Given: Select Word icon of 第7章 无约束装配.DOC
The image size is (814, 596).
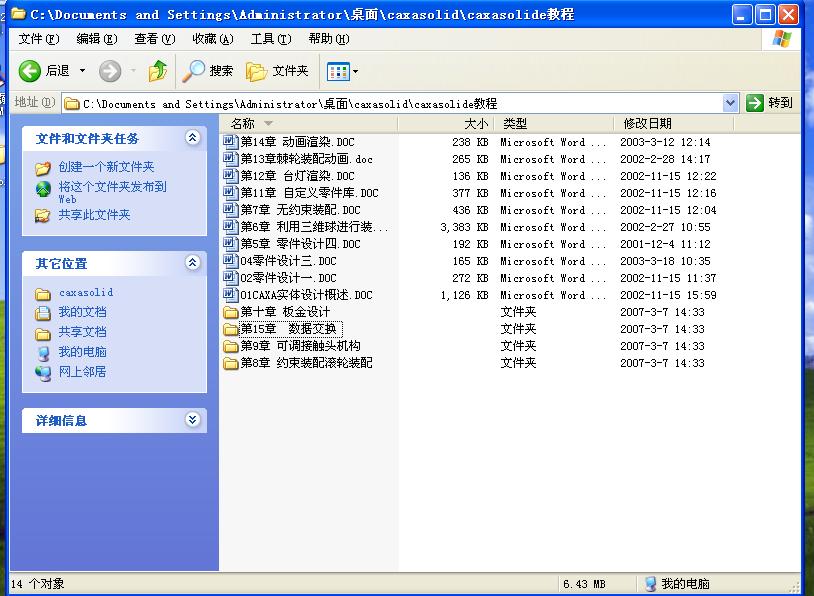Looking at the screenshot, I should tap(230, 210).
